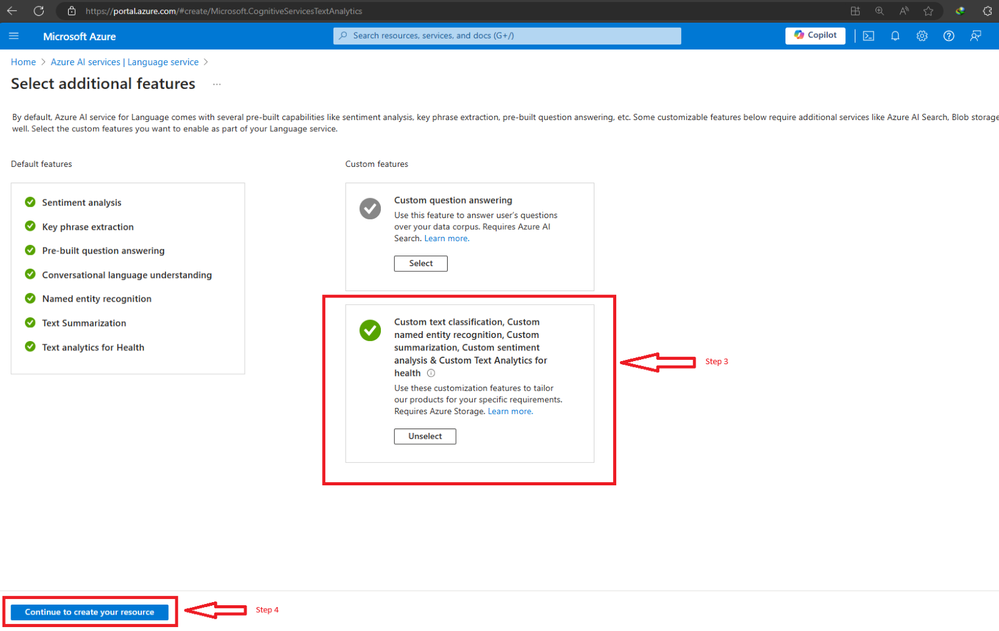
Task: Click the Named entity recognition label
Action: pos(97,299)
